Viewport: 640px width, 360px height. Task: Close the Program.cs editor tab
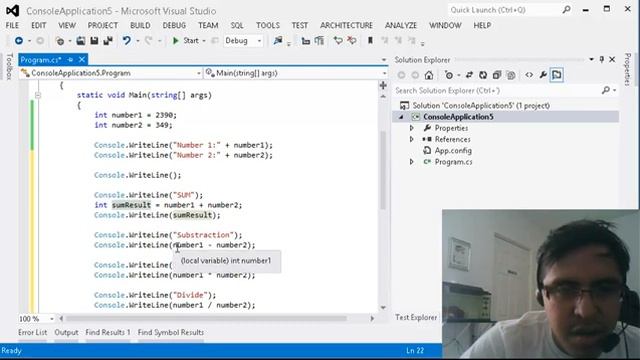click(x=82, y=60)
